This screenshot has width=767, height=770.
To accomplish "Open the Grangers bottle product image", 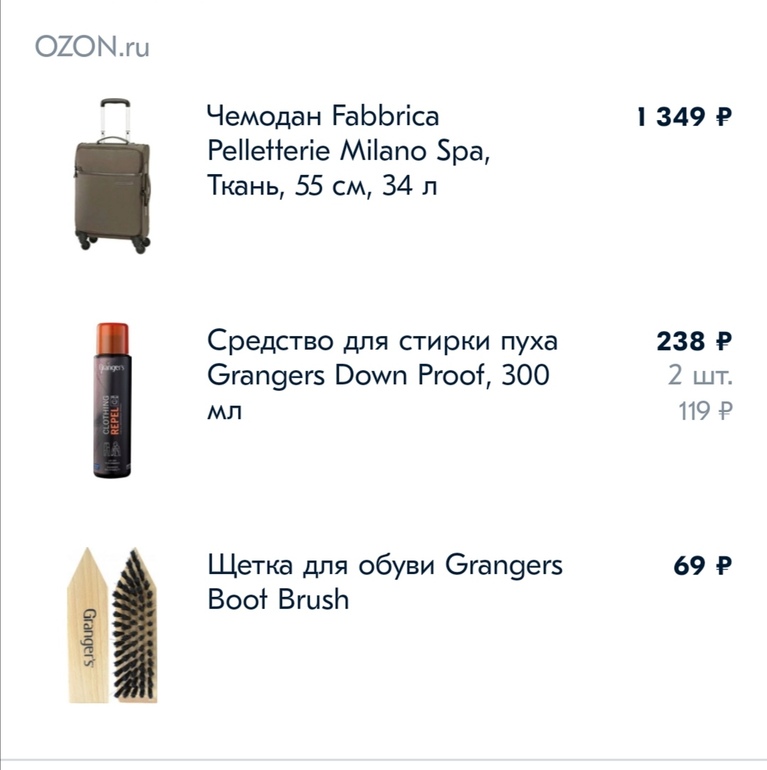I will tap(112, 400).
